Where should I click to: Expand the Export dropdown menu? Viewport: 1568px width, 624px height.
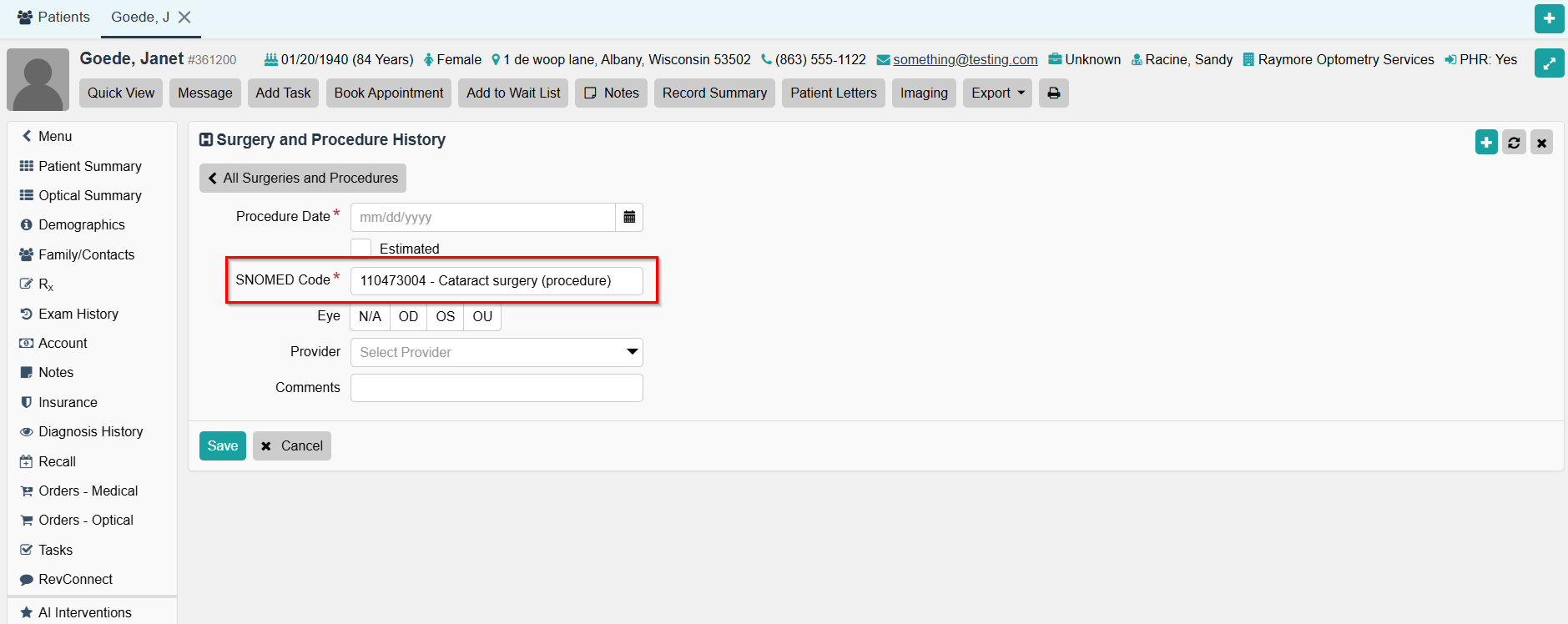point(997,93)
